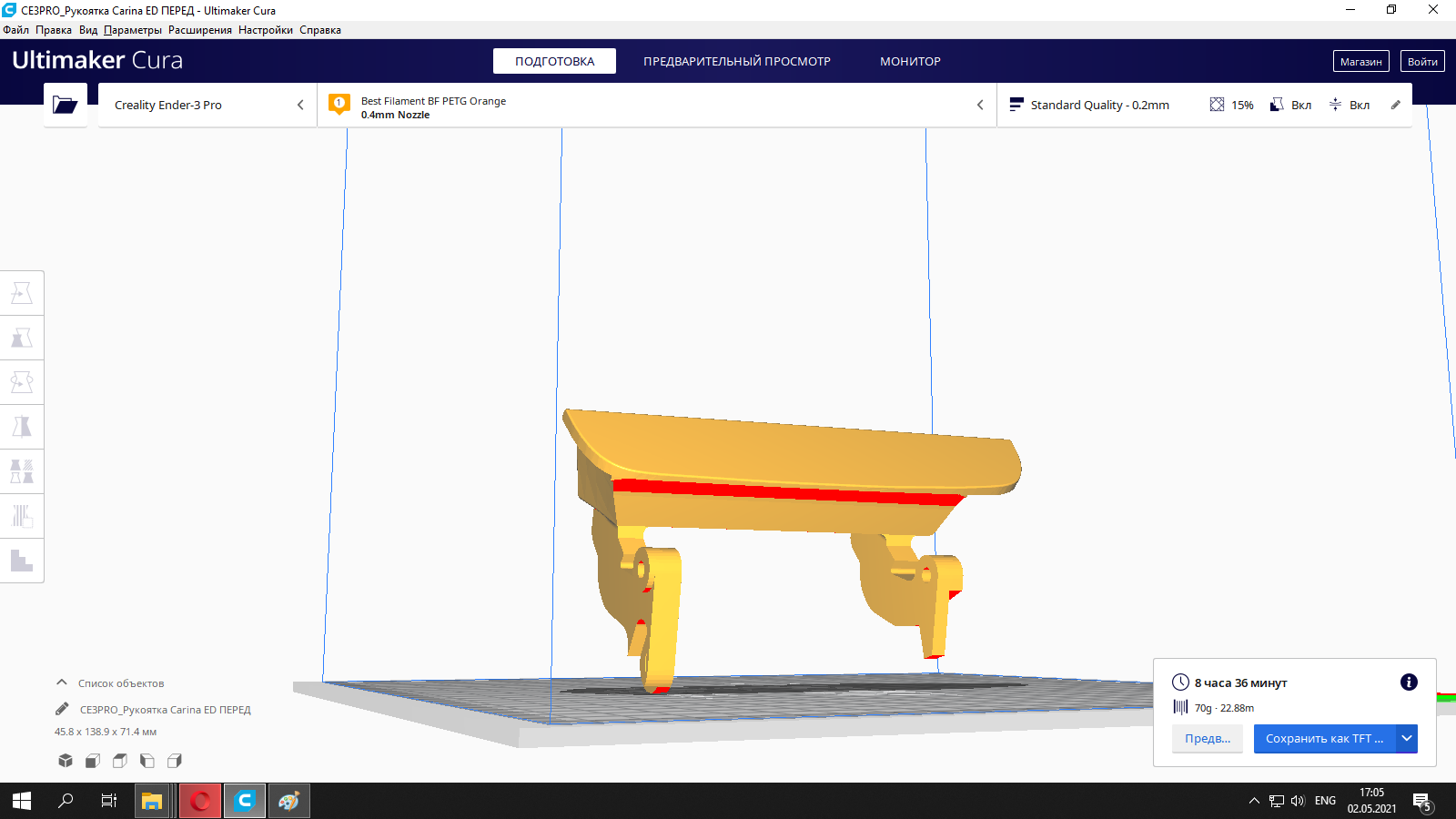The height and width of the screenshot is (819, 1456).
Task: Expand the material and nozzle chevron
Action: click(x=980, y=105)
